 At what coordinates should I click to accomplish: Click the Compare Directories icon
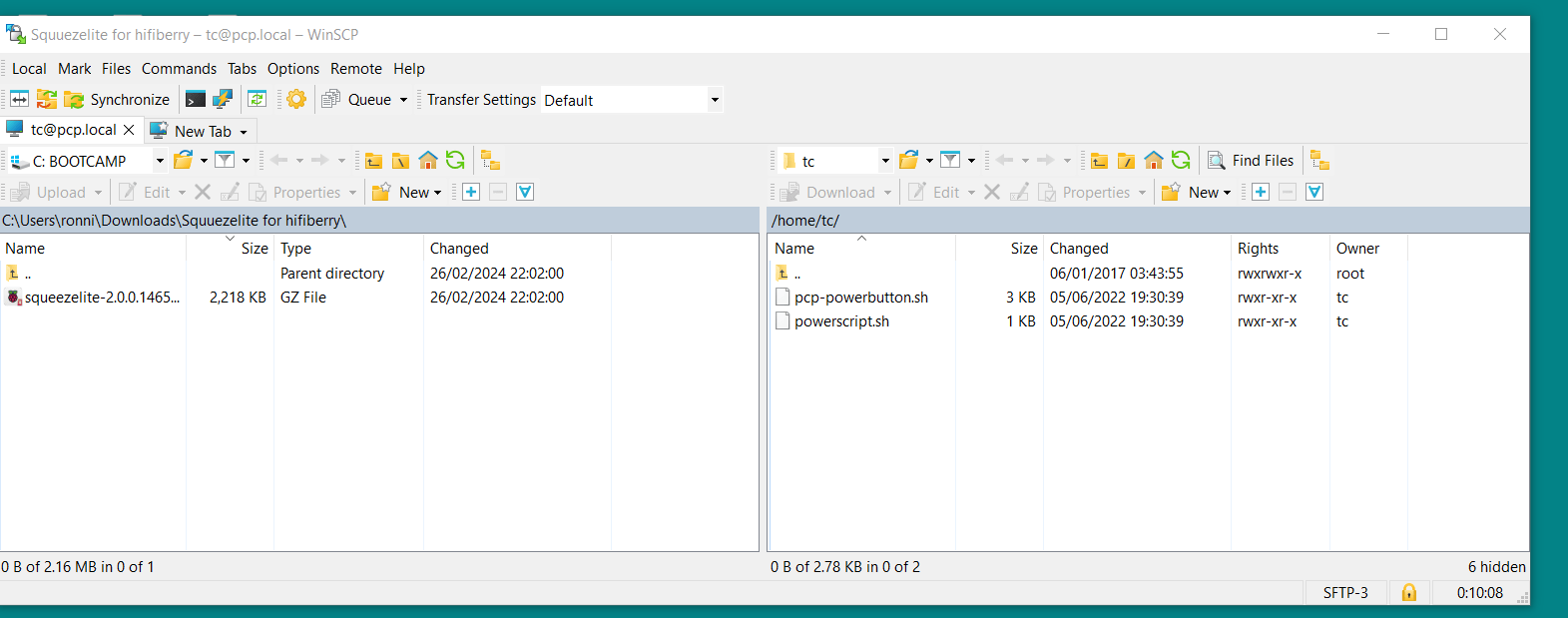20,99
